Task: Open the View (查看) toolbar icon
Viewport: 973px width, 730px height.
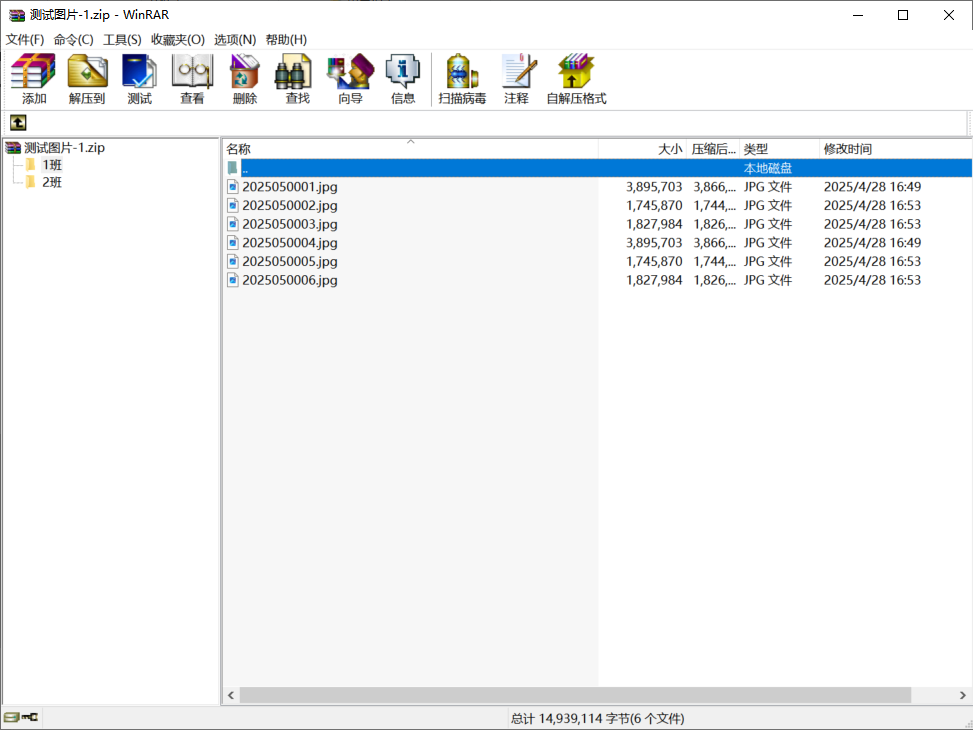Action: (x=192, y=79)
